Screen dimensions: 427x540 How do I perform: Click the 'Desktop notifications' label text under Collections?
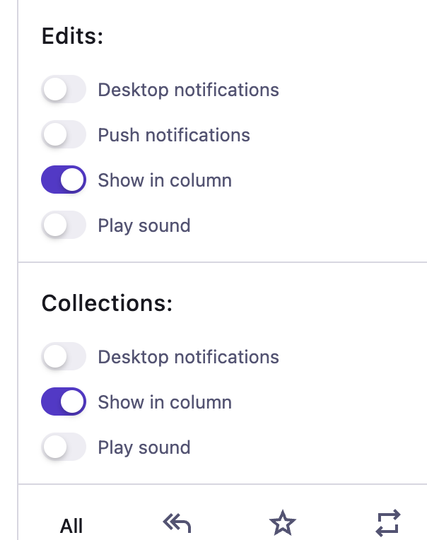click(188, 357)
